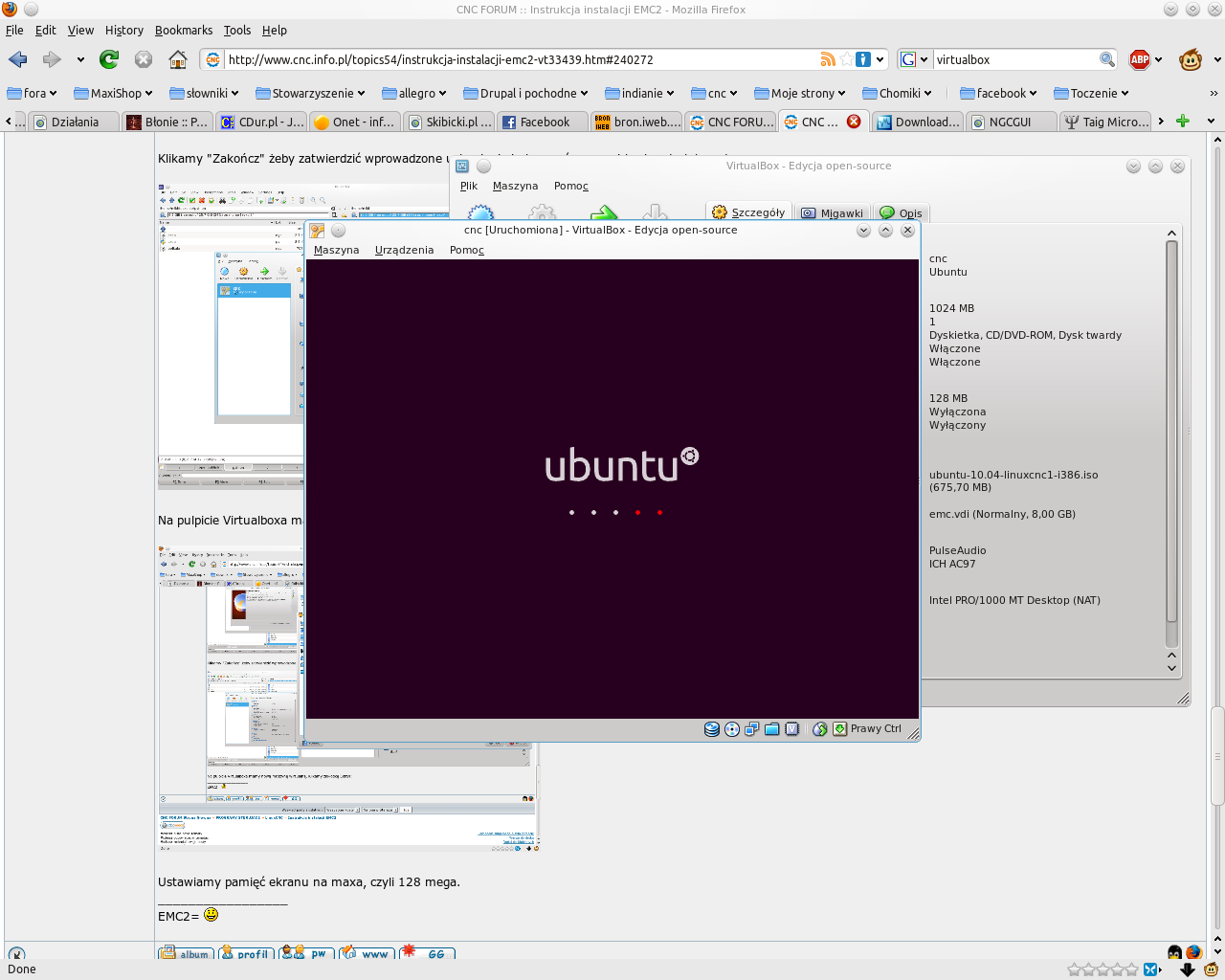Open the Firefox Tools menu
The height and width of the screenshot is (980, 1225).
click(x=237, y=31)
